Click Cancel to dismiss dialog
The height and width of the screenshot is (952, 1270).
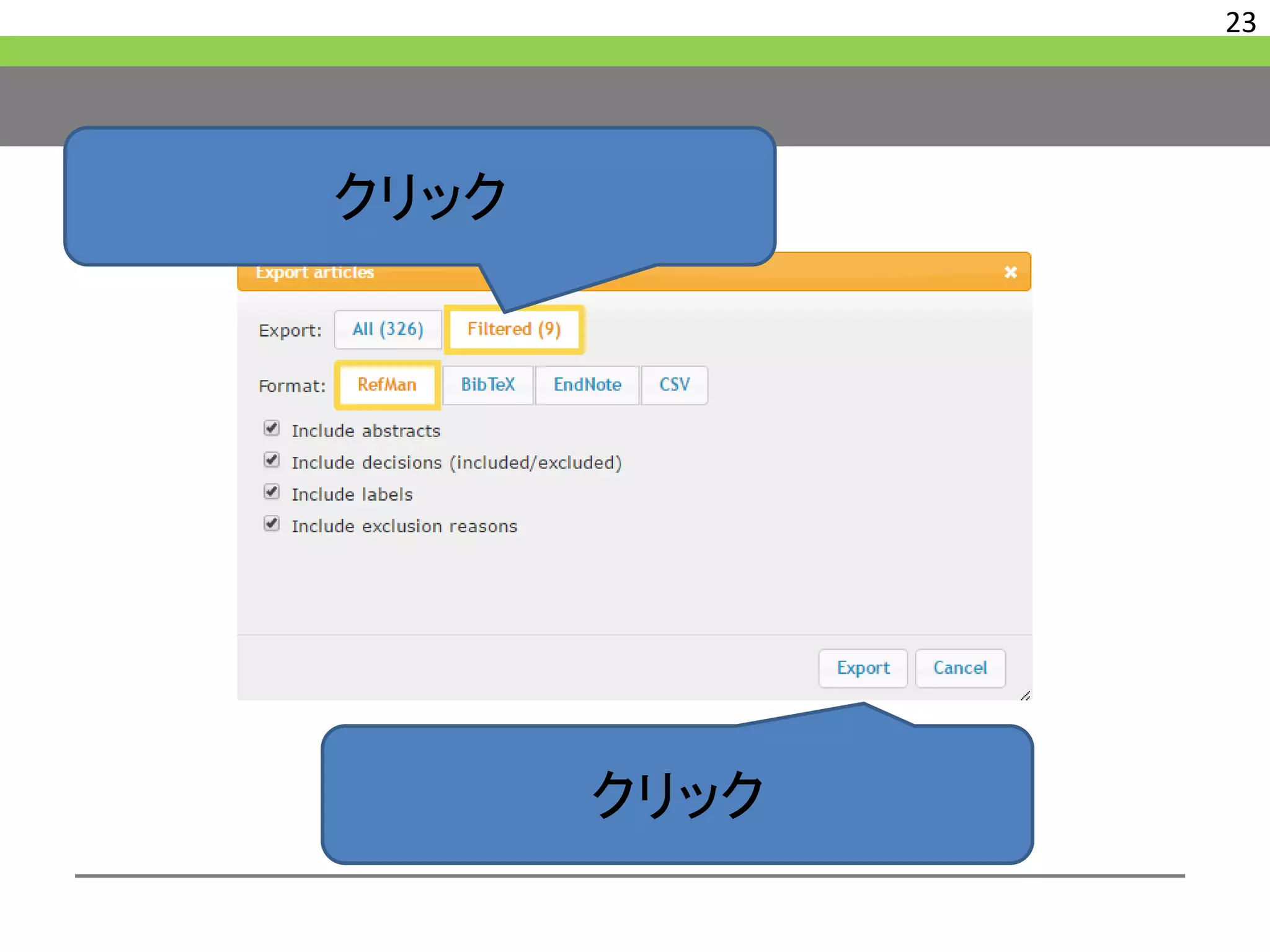pyautogui.click(x=960, y=668)
